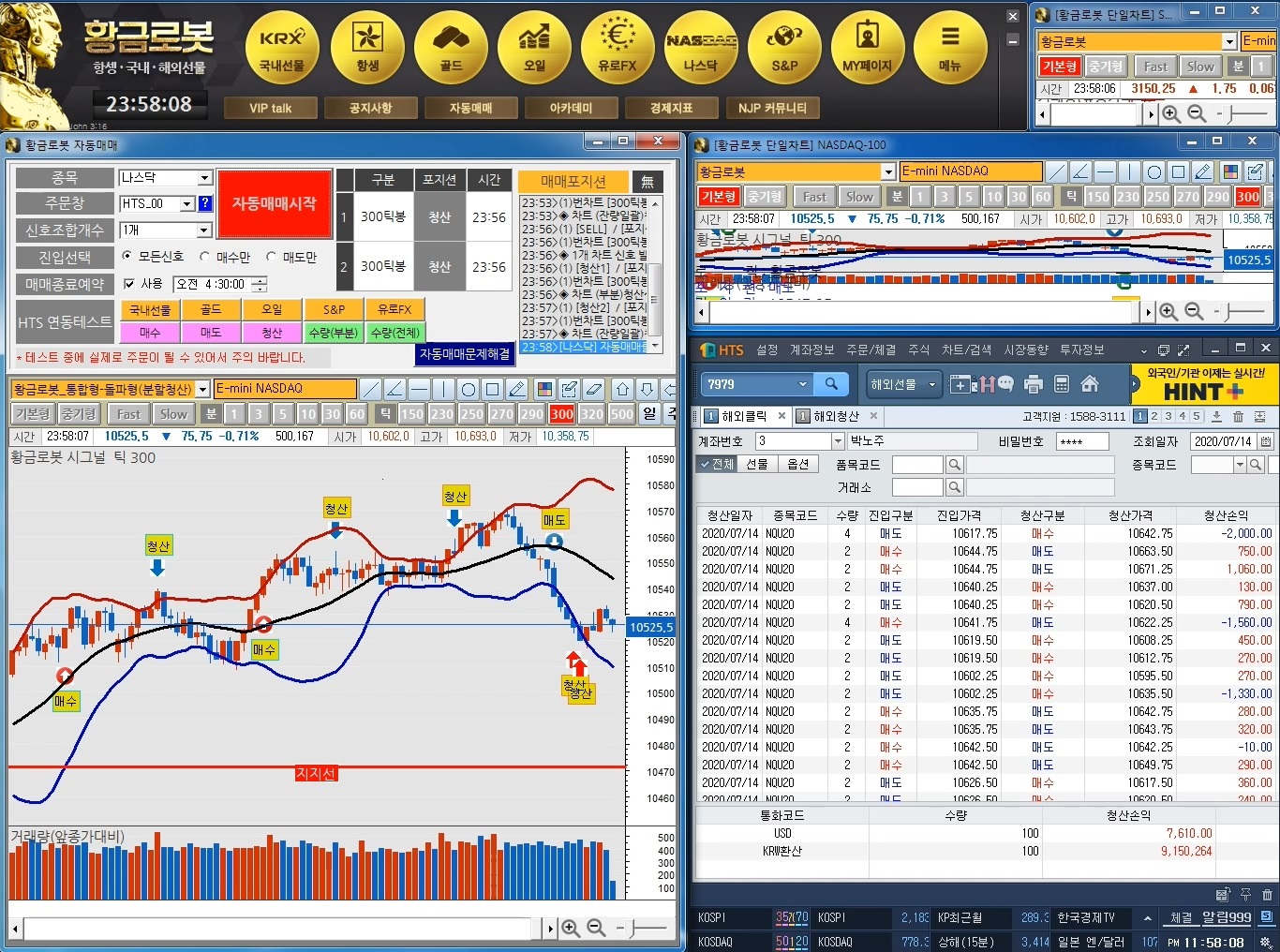This screenshot has width=1280, height=952.
Task: Open color palette in 자동매매 chart toolbar
Action: coord(544,389)
